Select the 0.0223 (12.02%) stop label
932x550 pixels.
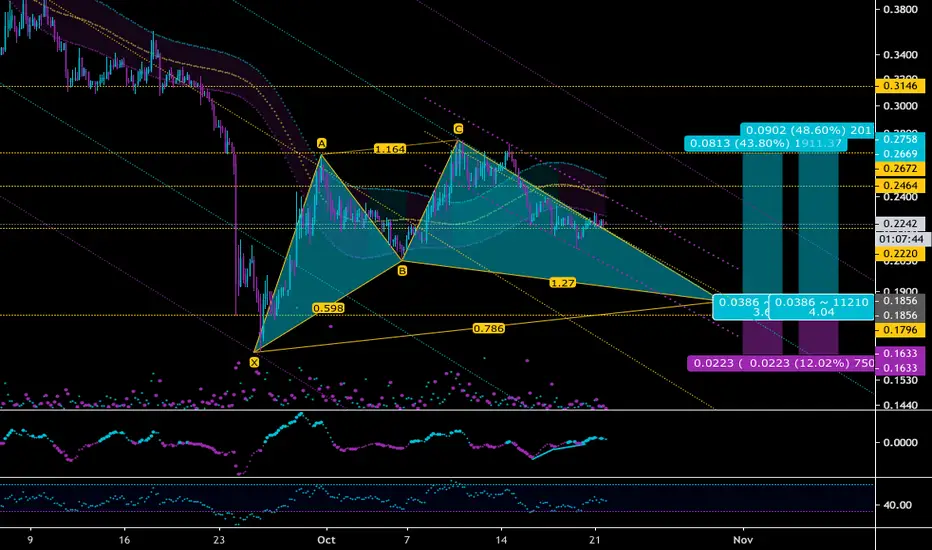(811, 363)
